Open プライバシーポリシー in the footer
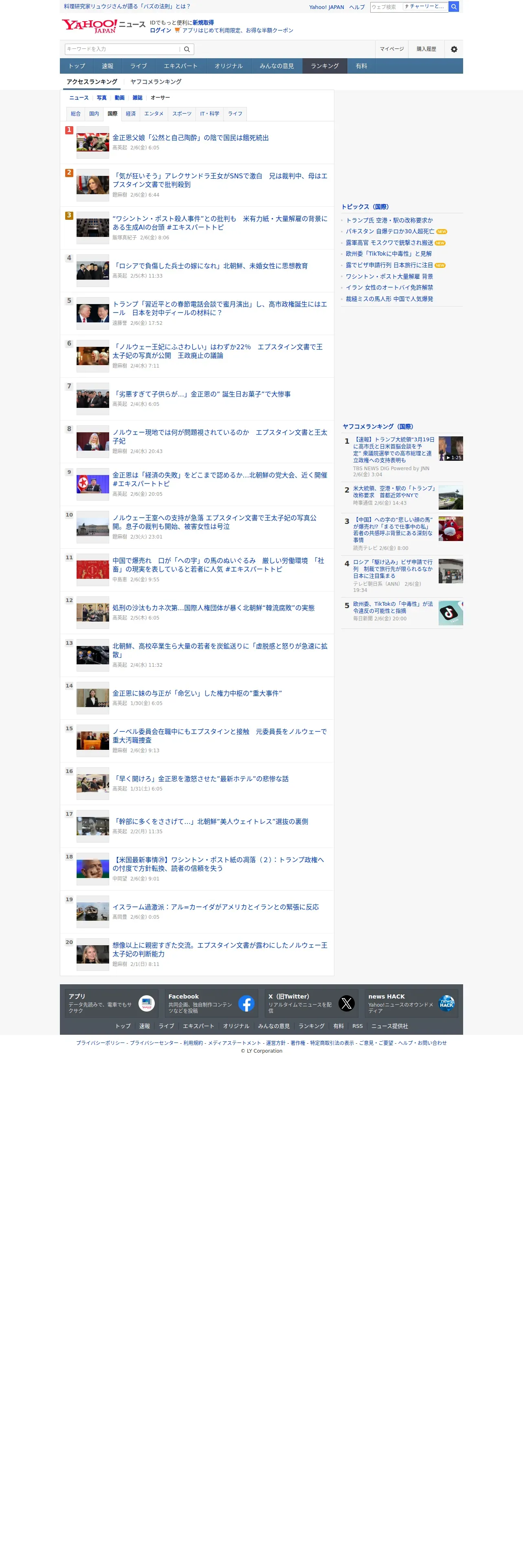Viewport: 523px width, 1568px height. (x=101, y=1043)
